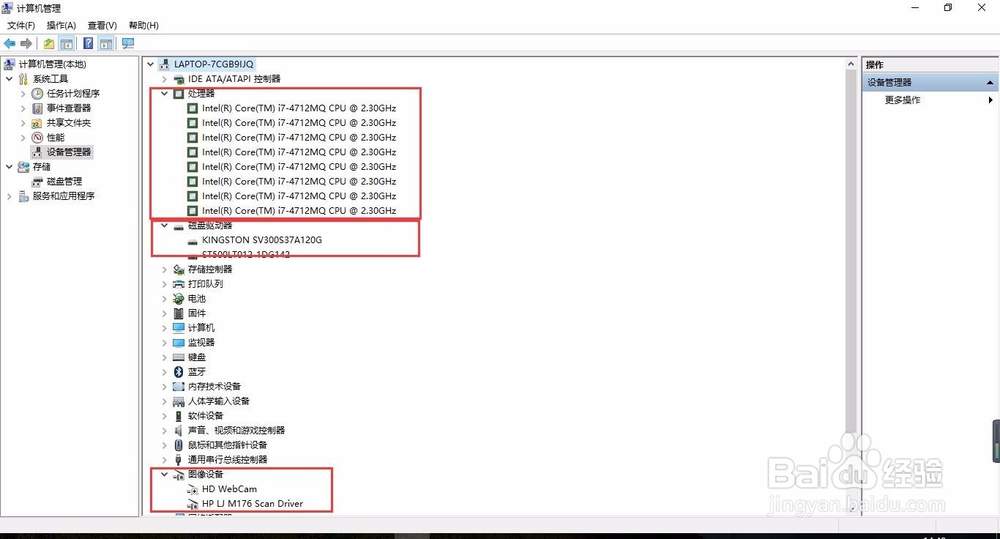The width and height of the screenshot is (1000, 539).
Task: Expand the 内存技术设备 node
Action: 165,387
